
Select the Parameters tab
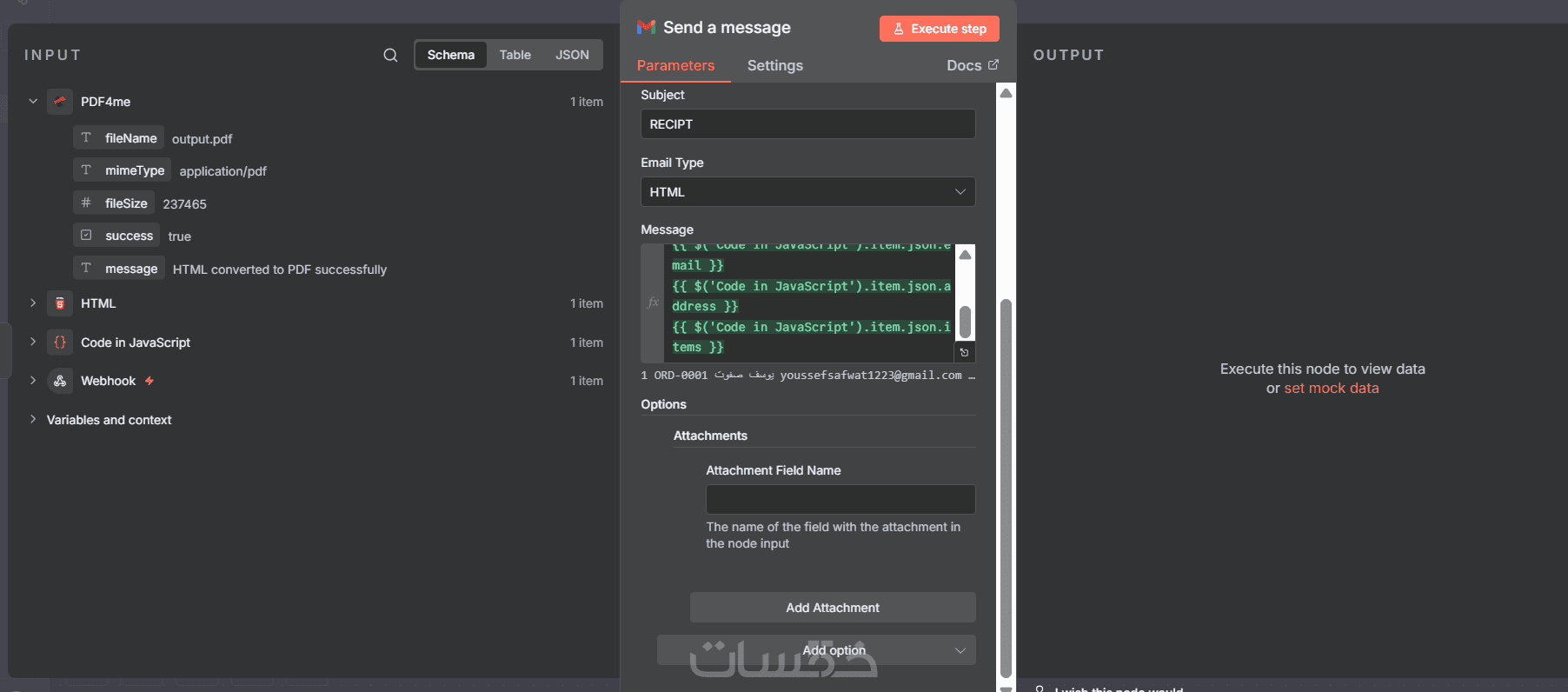click(675, 65)
